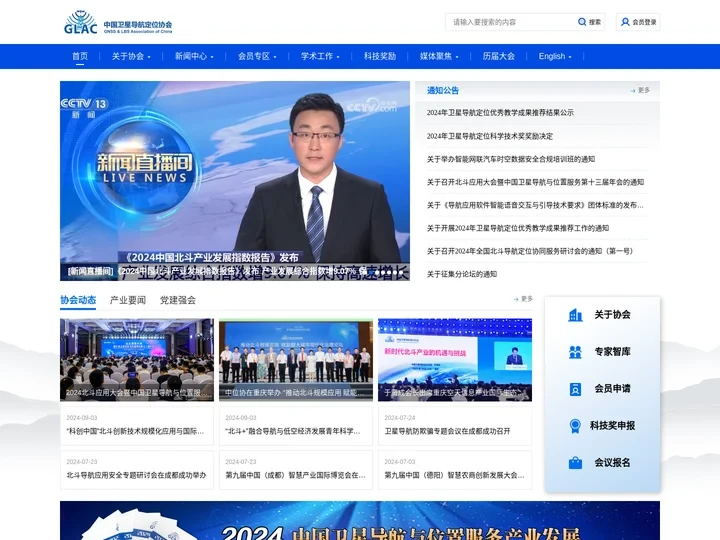
Task: Click the briefcase icon next to 会议报名
Action: [575, 463]
